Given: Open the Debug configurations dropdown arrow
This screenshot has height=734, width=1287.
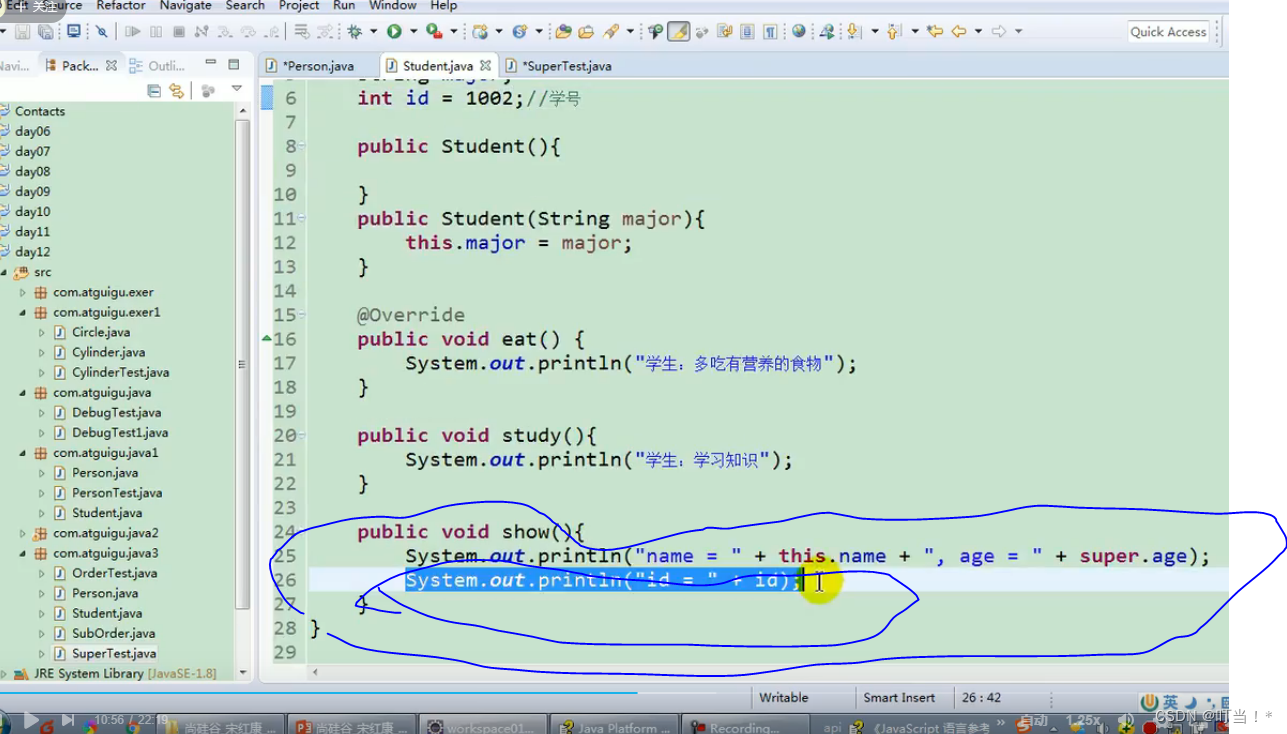Looking at the screenshot, I should [373, 32].
